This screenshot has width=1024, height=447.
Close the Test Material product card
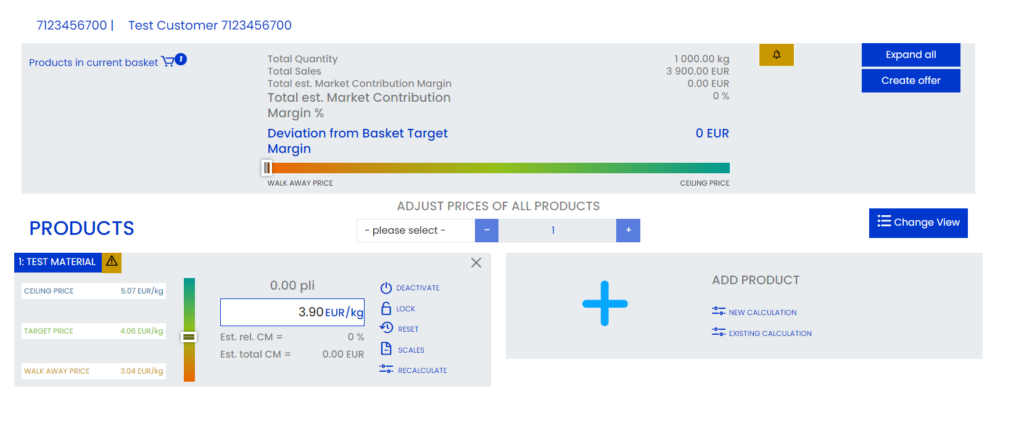(476, 263)
